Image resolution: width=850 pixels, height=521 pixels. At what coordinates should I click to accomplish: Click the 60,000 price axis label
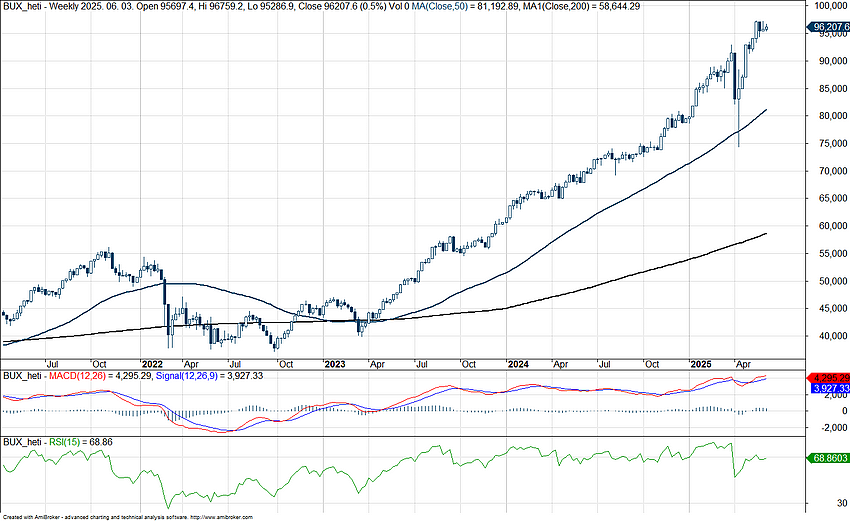click(833, 226)
